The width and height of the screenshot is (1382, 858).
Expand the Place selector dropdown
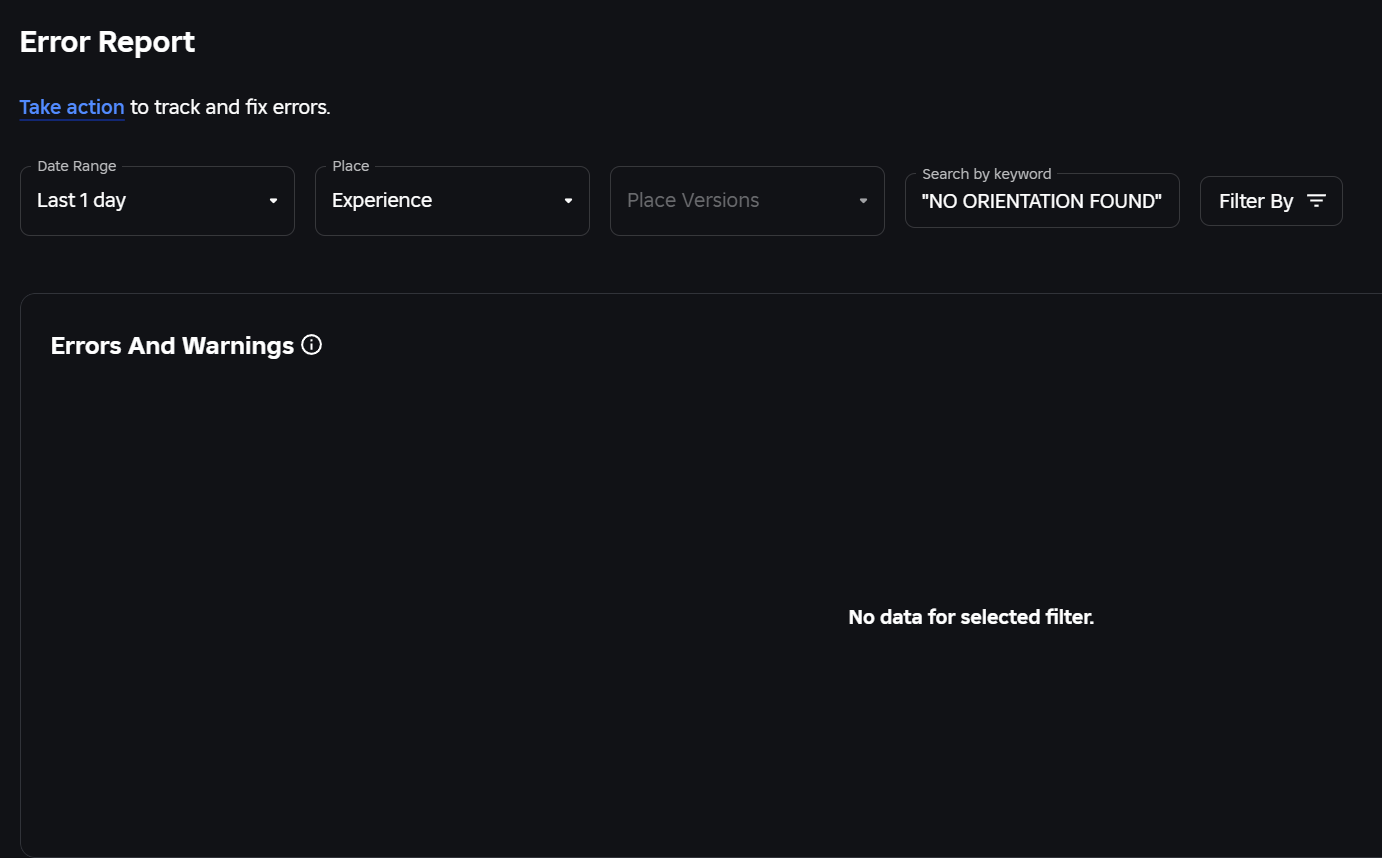pos(452,201)
